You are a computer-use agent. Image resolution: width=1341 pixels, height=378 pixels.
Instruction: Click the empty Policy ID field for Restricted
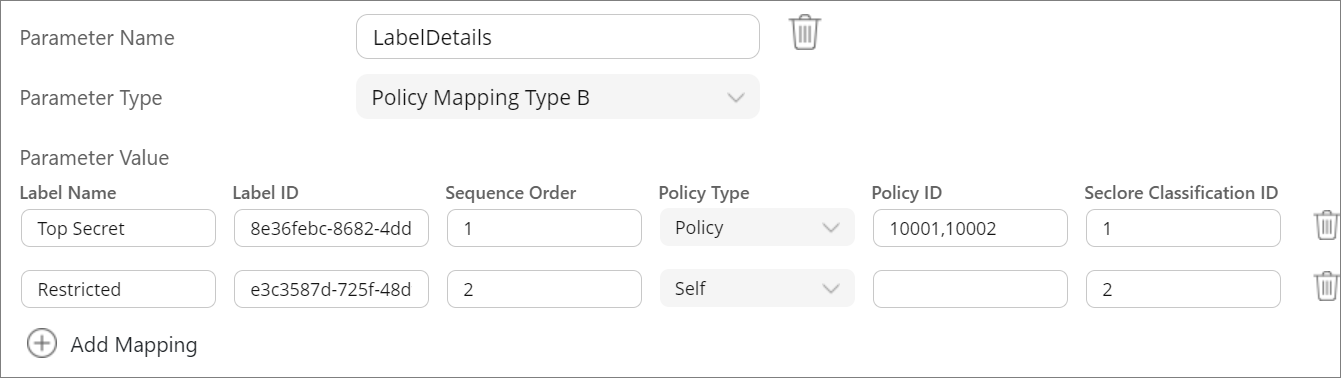(970, 289)
